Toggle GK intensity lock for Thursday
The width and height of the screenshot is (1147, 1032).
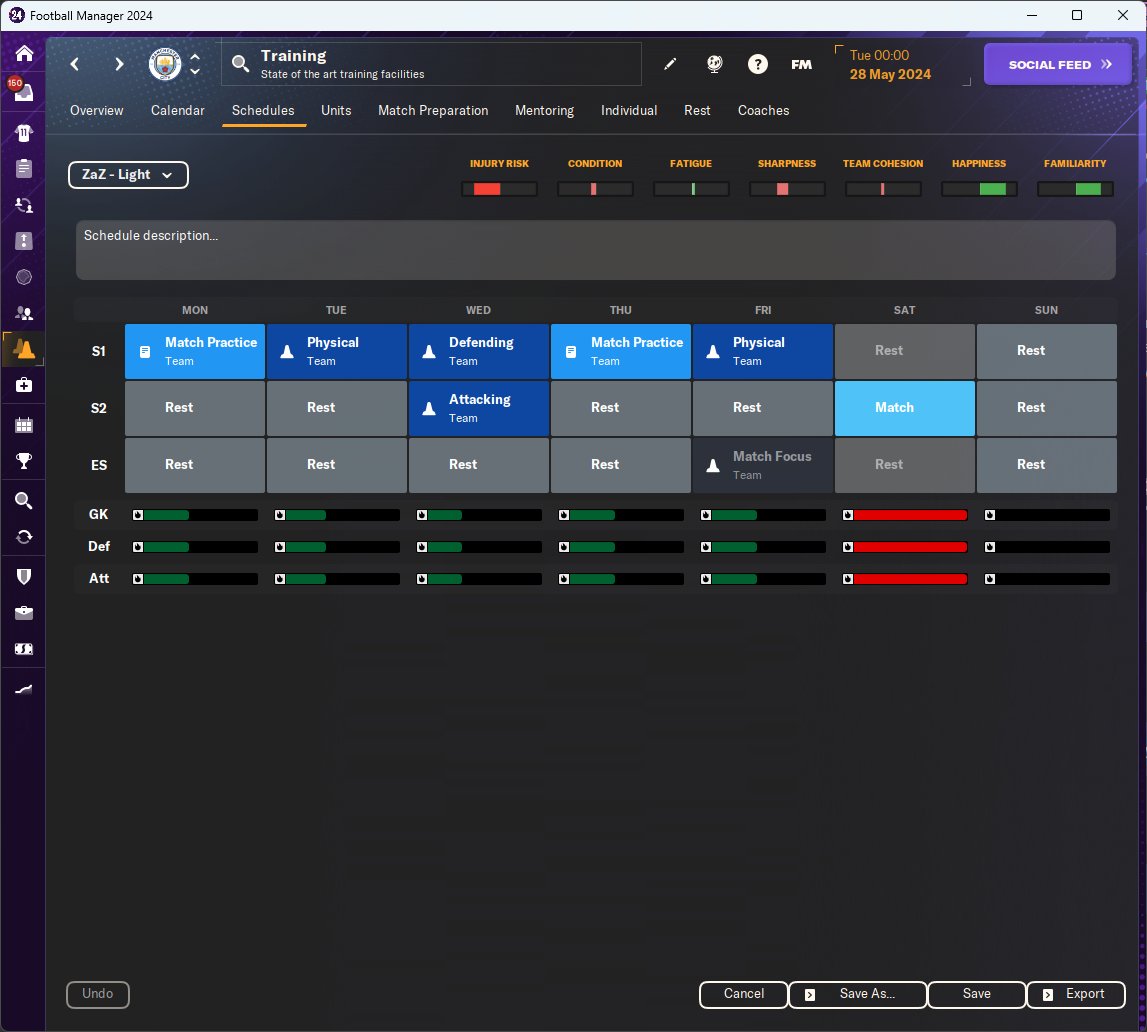(563, 515)
